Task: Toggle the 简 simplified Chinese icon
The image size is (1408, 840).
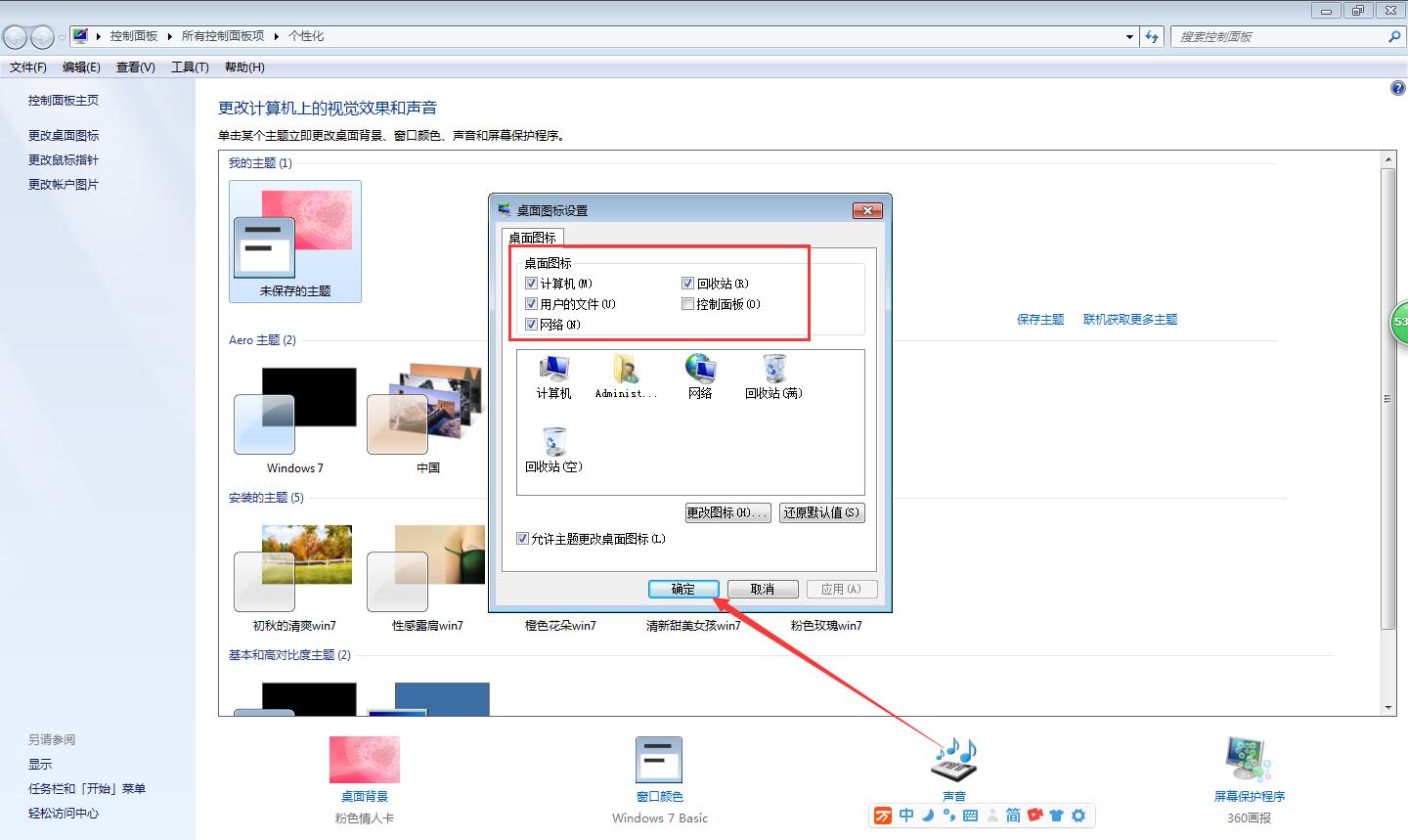Action: click(x=1013, y=816)
